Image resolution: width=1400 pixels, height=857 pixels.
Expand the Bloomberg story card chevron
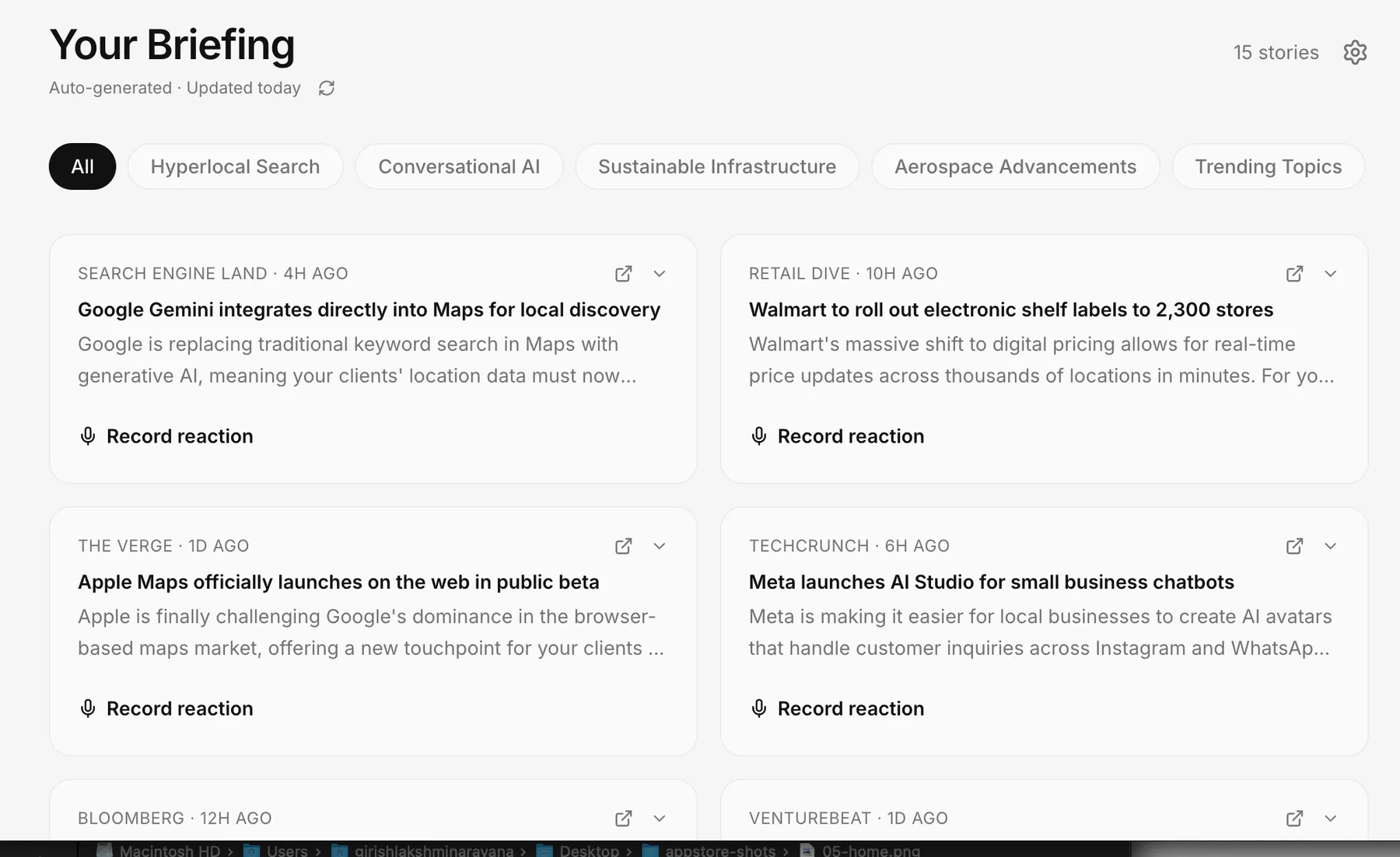tap(660, 818)
